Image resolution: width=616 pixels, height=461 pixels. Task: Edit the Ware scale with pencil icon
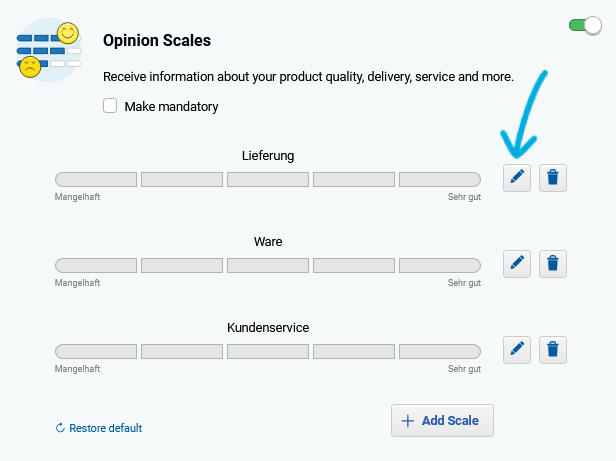coord(517,264)
